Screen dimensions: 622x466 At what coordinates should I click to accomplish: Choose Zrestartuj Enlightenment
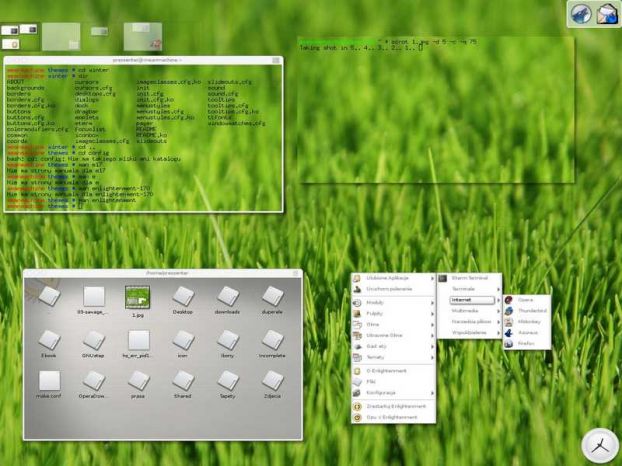pyautogui.click(x=394, y=407)
